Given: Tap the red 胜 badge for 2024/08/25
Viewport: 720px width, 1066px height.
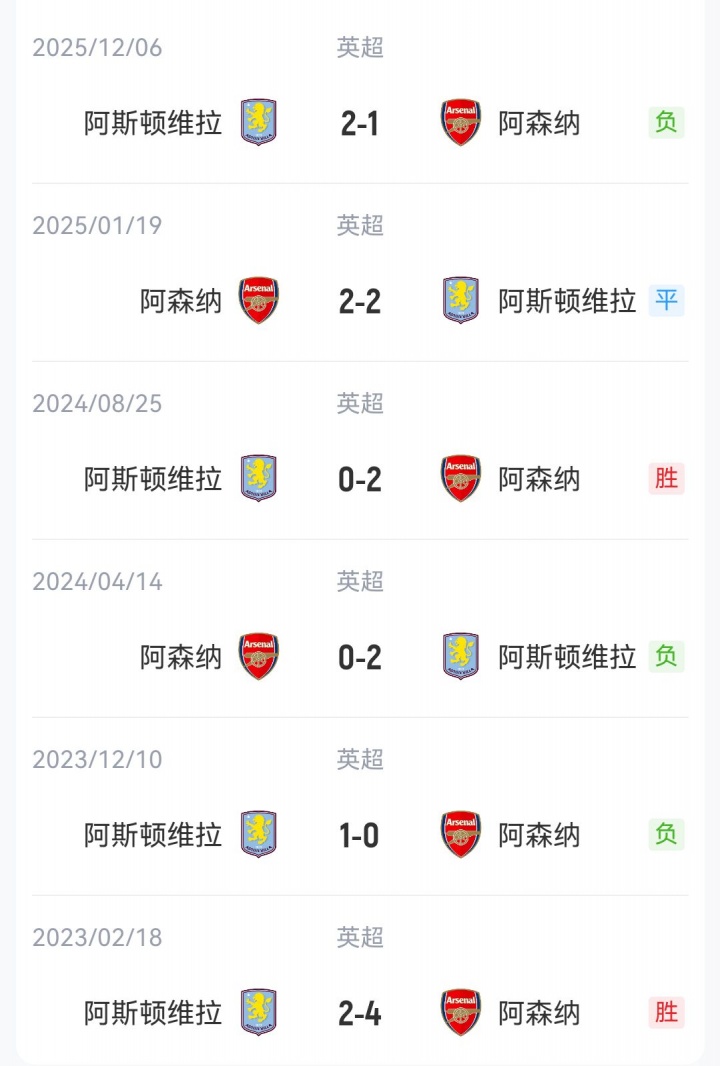Looking at the screenshot, I should [666, 478].
